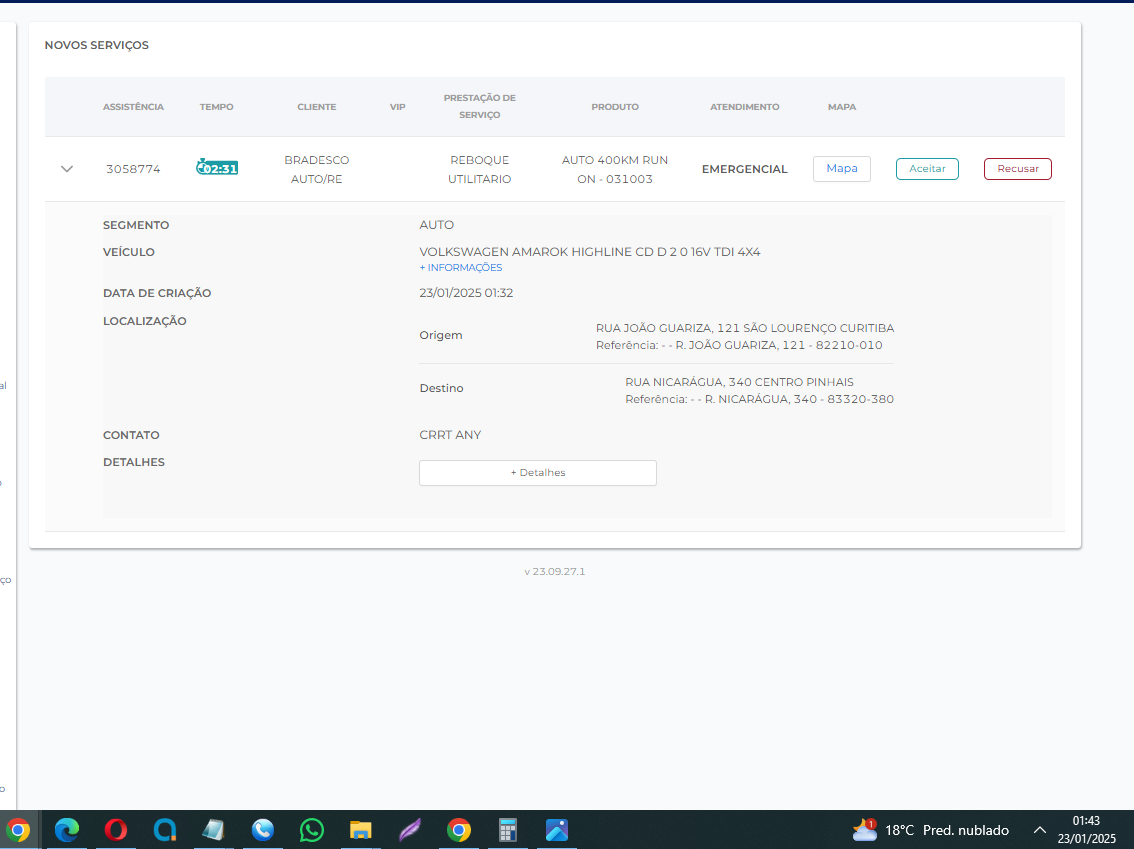The image size is (1134, 849).
Task: Open Microsoft Edge from taskbar
Action: point(67,830)
